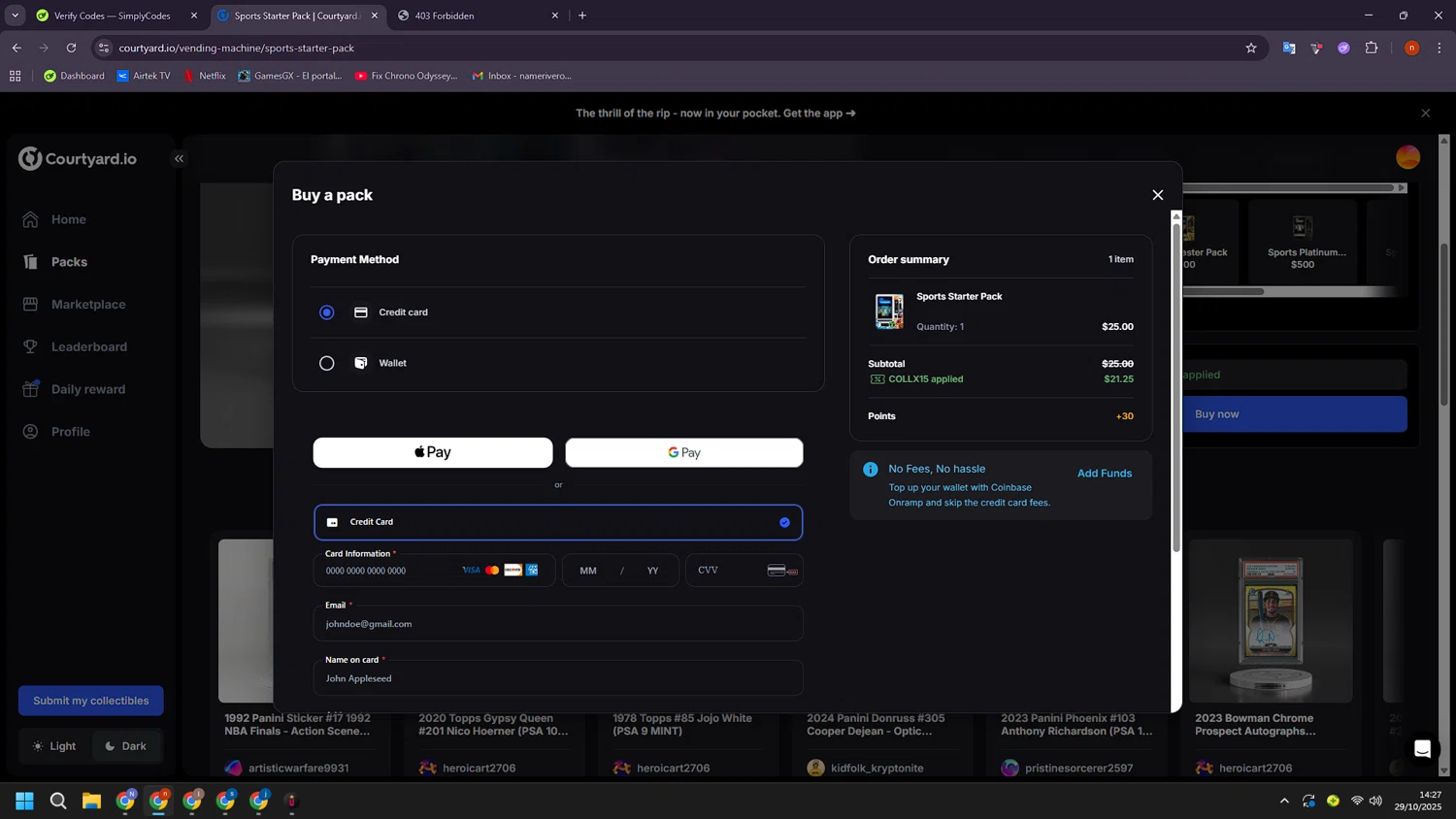
Task: Click Submit my collectibles button
Action: pyautogui.click(x=91, y=701)
